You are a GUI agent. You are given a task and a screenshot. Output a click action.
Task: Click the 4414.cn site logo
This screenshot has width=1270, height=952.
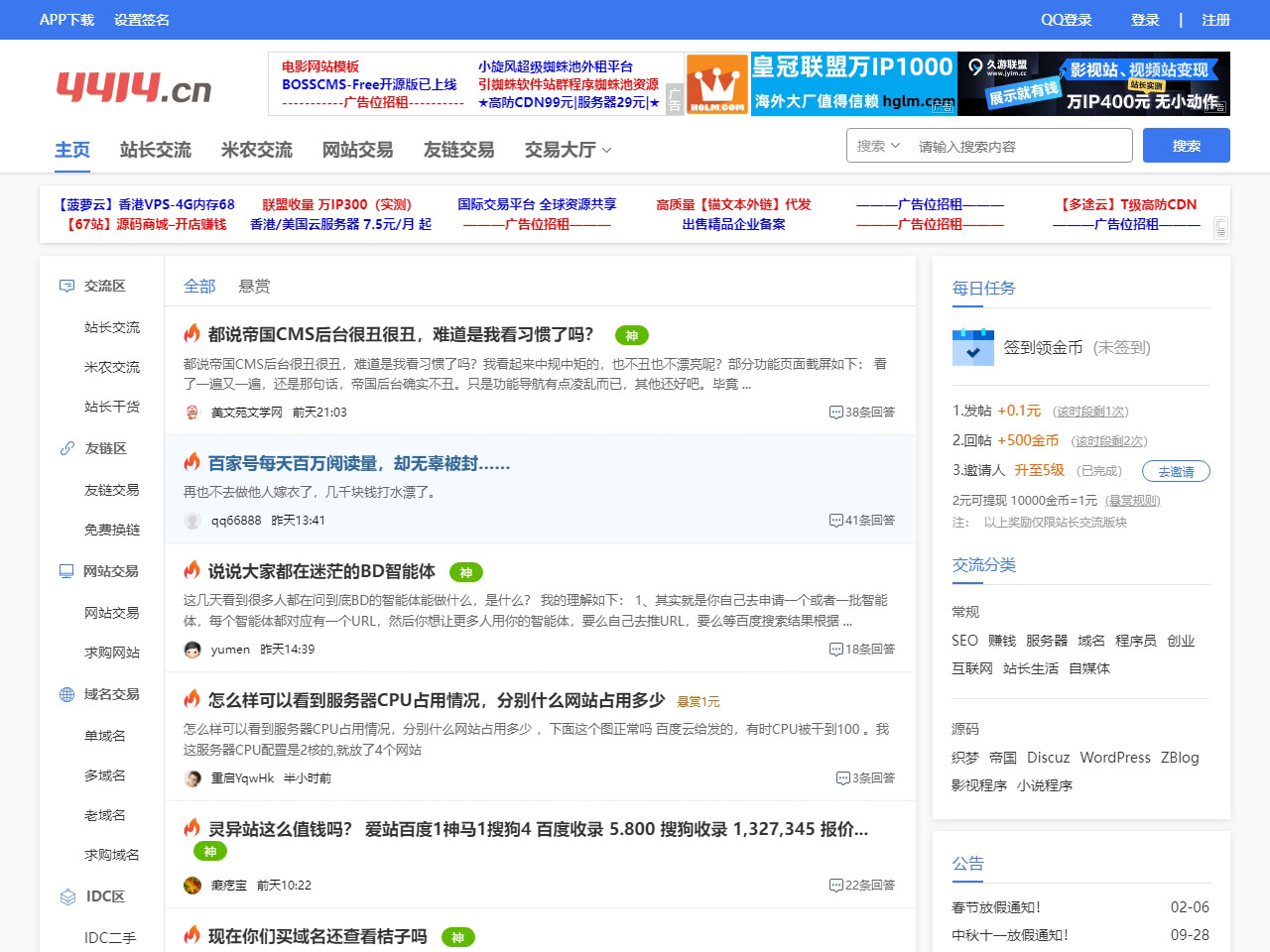point(134,87)
